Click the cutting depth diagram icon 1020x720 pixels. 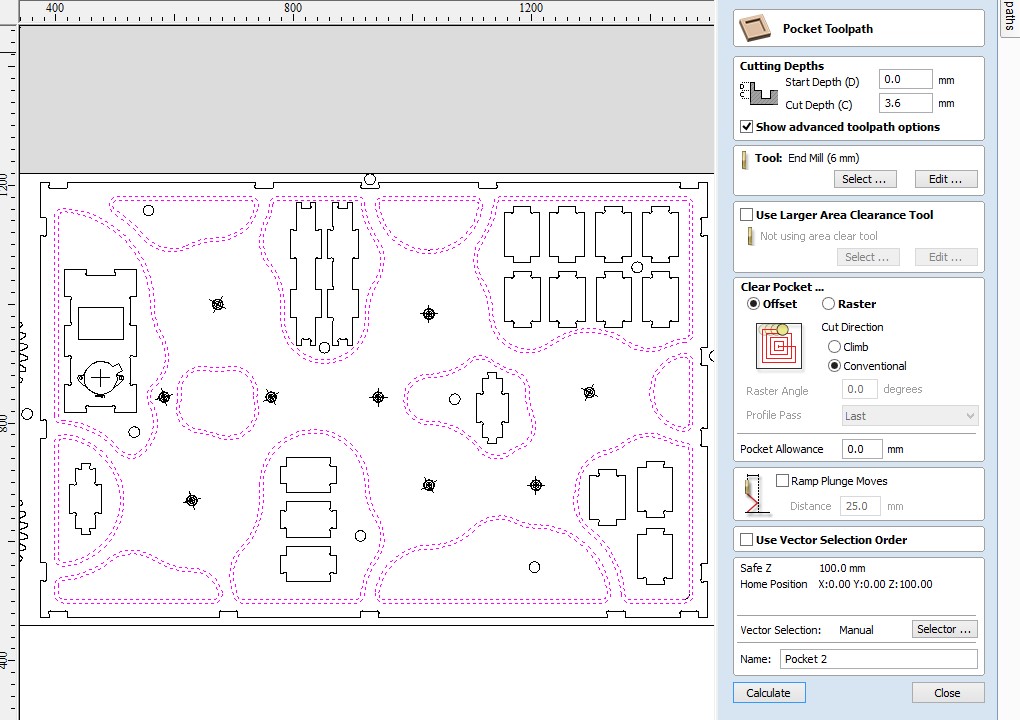(759, 94)
